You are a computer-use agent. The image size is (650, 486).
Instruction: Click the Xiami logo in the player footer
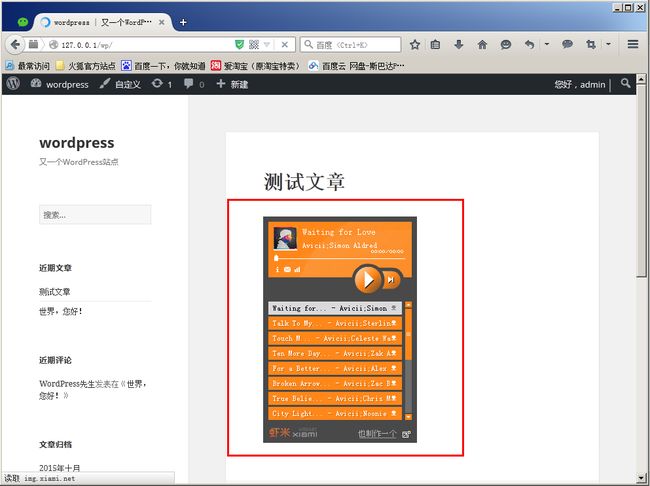[x=293, y=433]
